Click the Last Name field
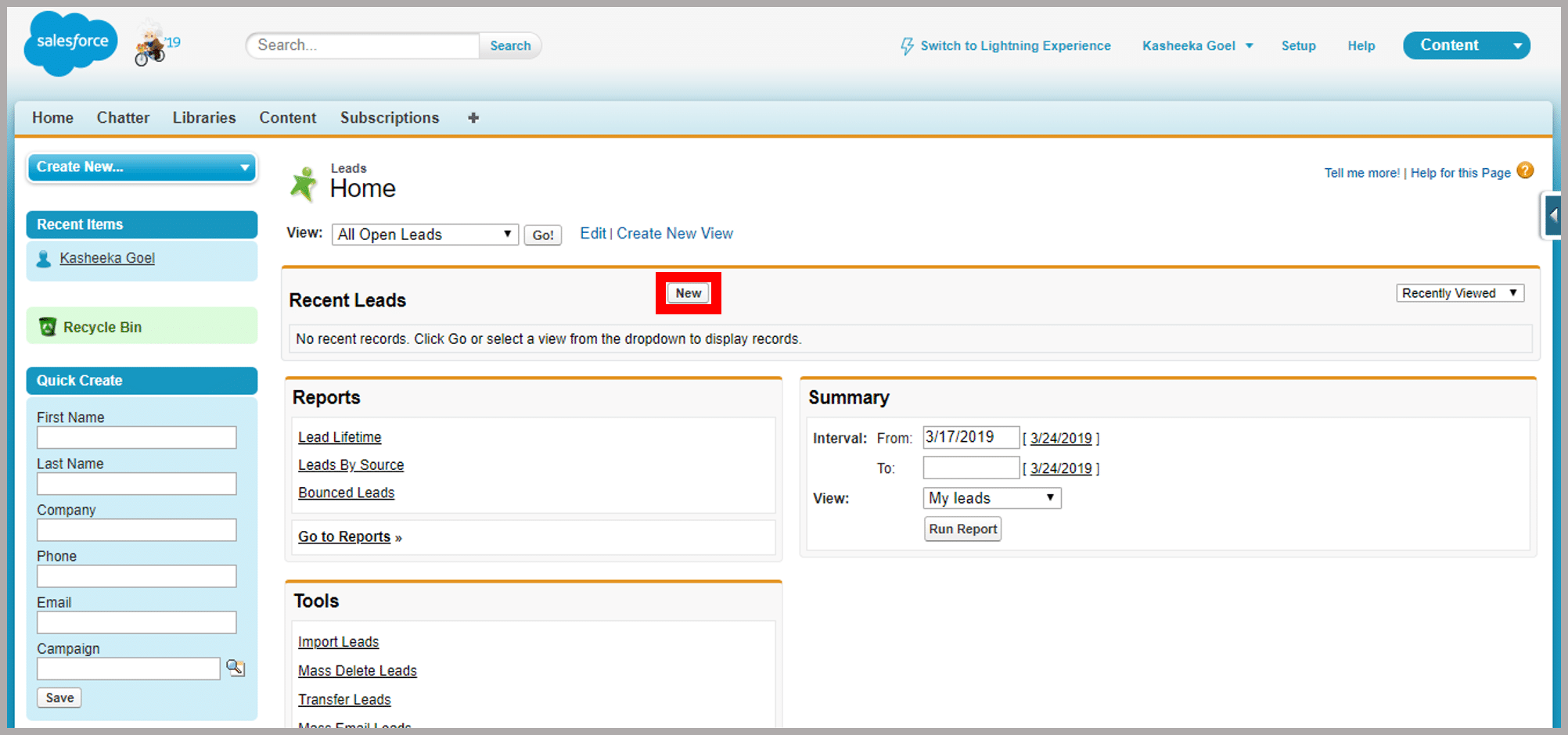Image resolution: width=1568 pixels, height=735 pixels. (x=137, y=484)
